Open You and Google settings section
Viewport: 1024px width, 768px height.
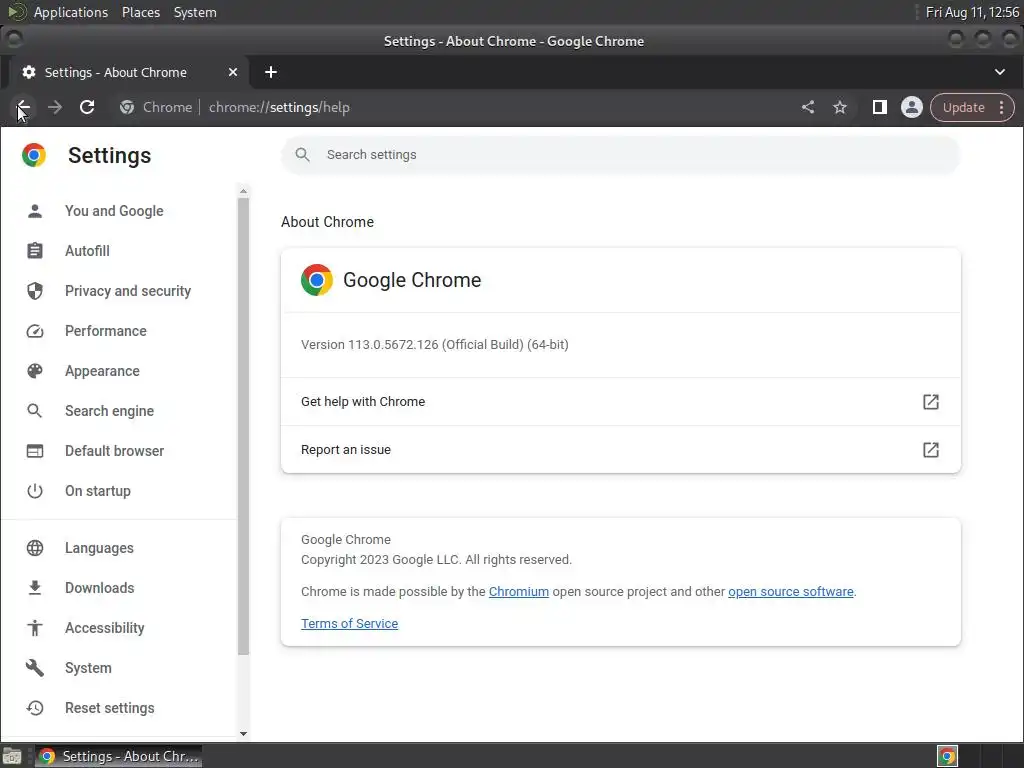point(114,211)
